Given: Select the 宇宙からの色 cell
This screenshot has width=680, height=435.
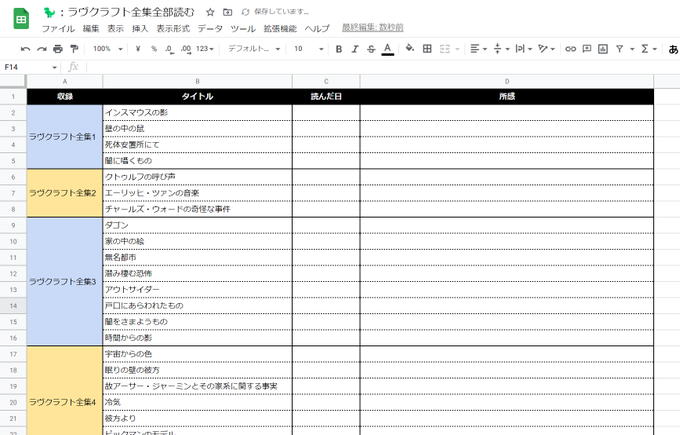Looking at the screenshot, I should tap(197, 354).
